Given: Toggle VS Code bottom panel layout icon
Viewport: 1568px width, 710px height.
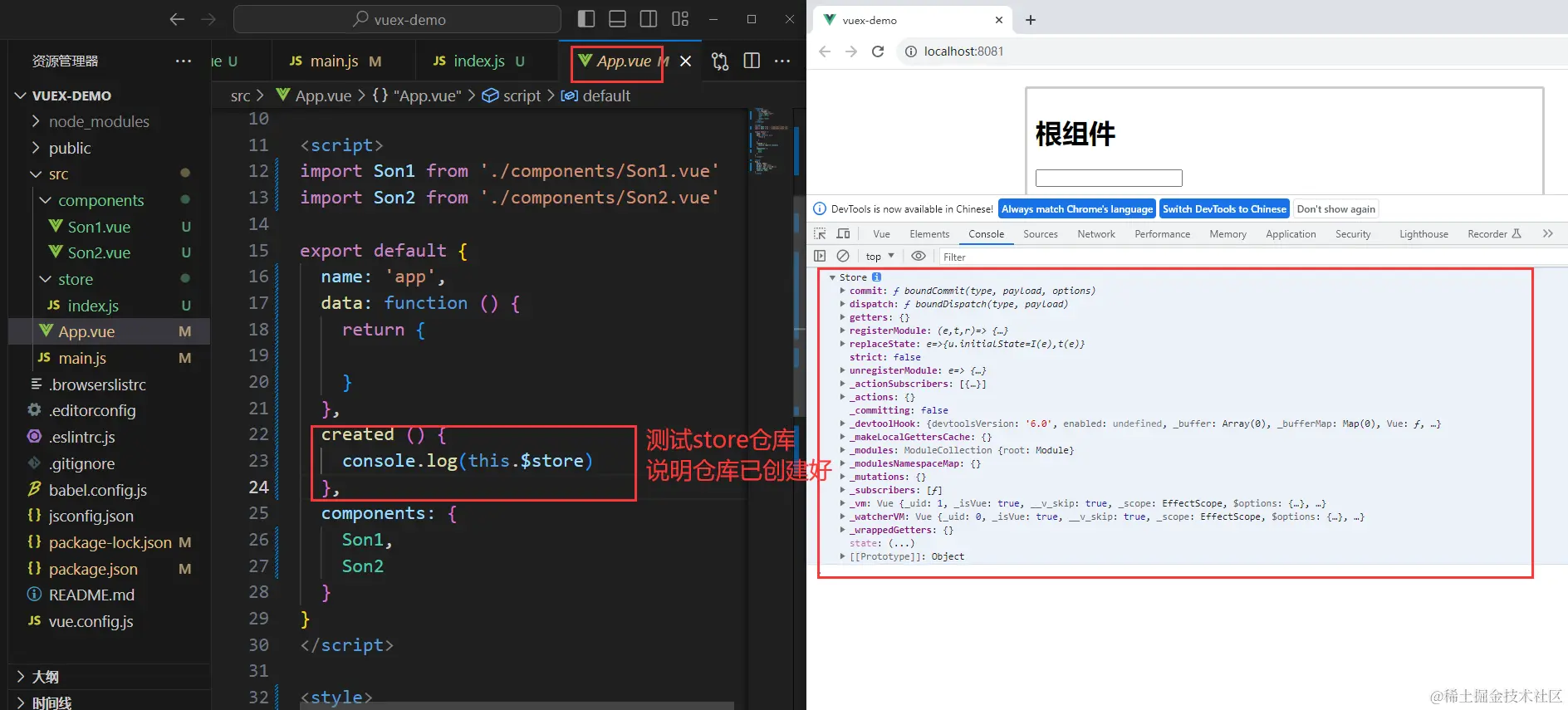Looking at the screenshot, I should pos(617,19).
